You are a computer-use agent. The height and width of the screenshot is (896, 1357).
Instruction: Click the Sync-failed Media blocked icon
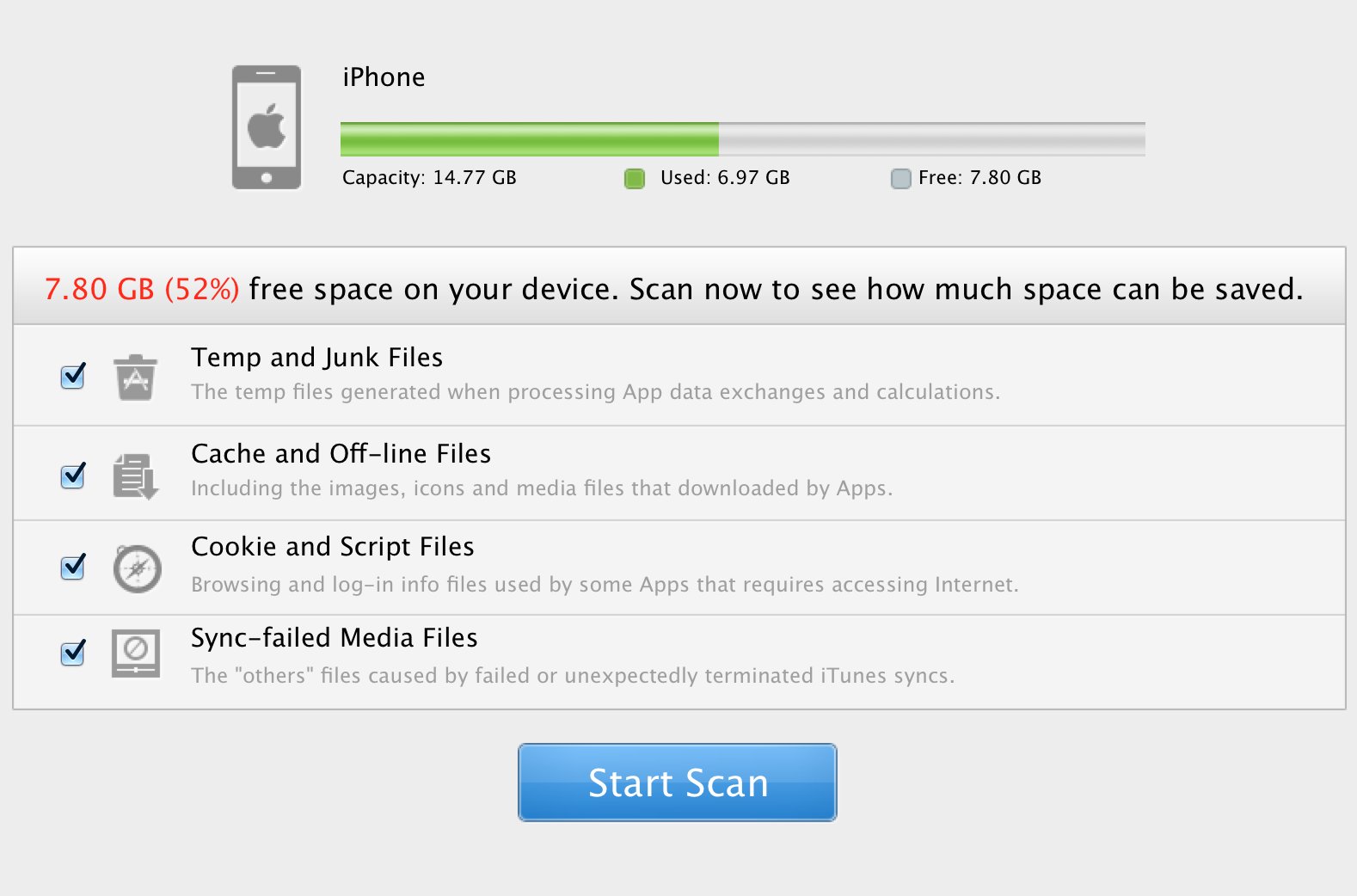click(x=136, y=654)
